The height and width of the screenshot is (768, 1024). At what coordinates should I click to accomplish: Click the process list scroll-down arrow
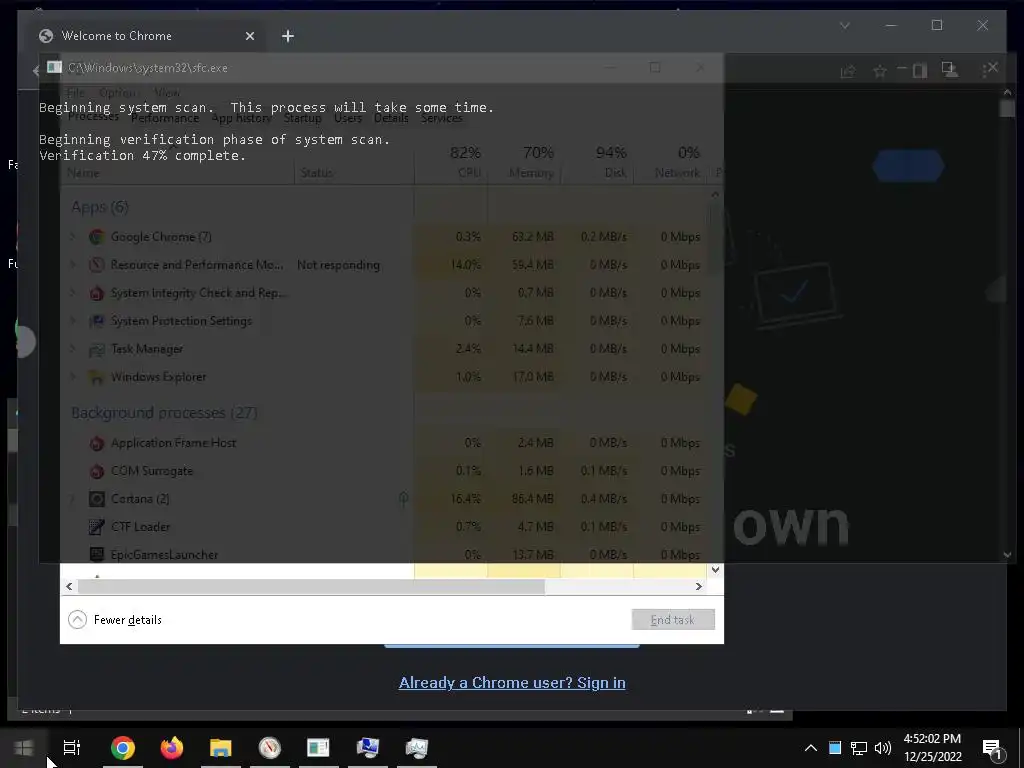[x=715, y=570]
